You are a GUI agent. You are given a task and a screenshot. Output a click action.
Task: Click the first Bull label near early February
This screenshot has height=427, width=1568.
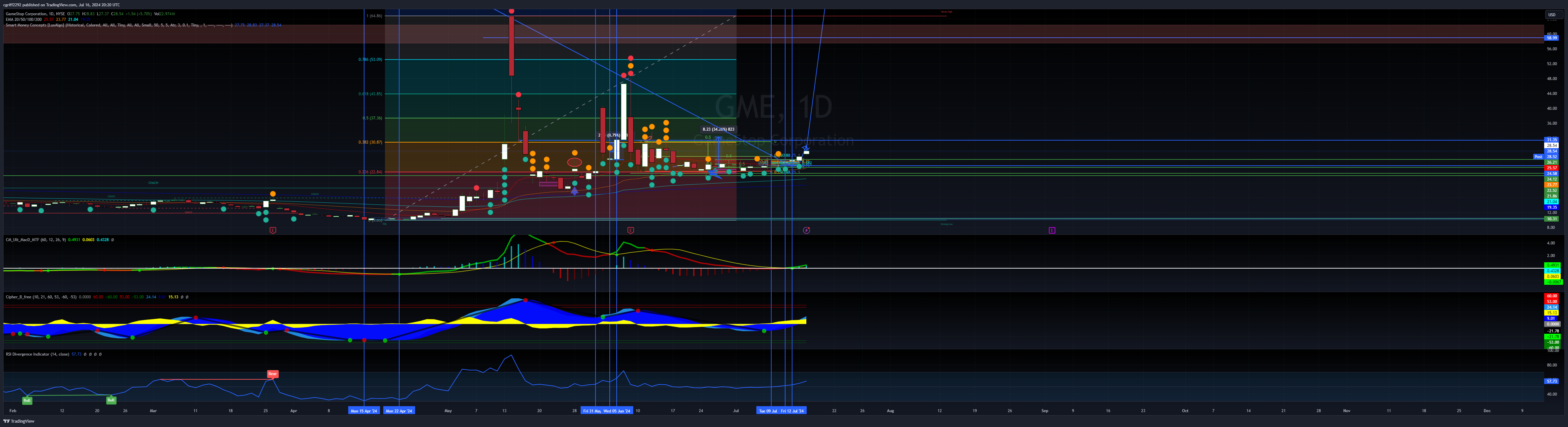coord(27,400)
